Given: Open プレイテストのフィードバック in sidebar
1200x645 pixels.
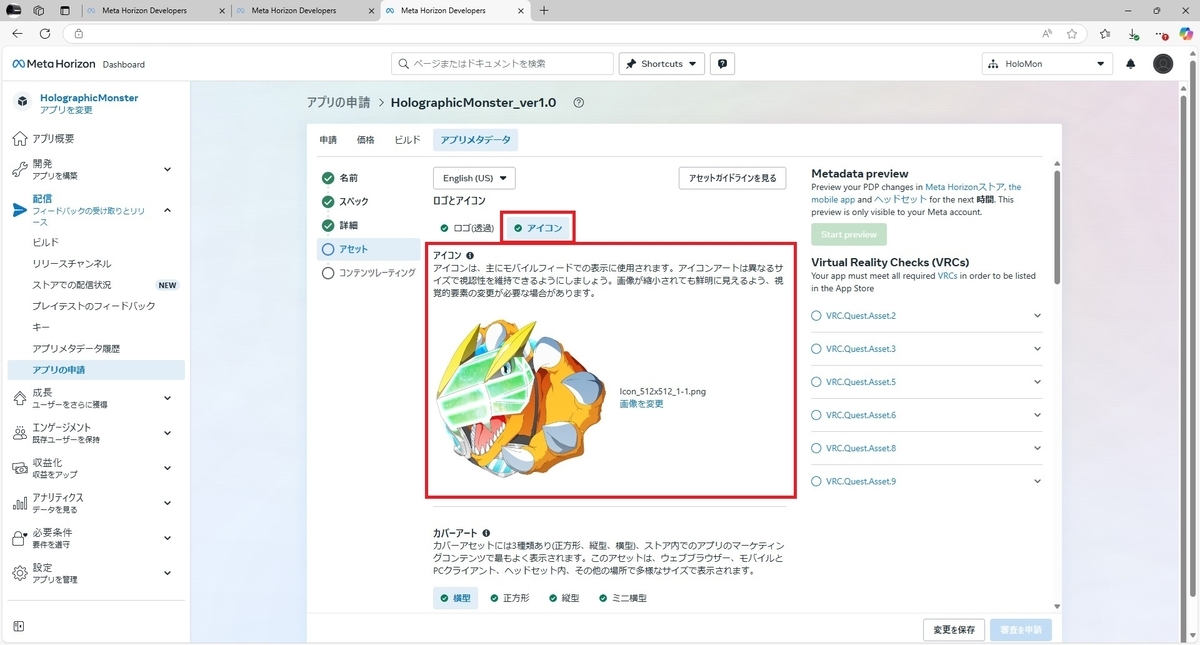Looking at the screenshot, I should pyautogui.click(x=94, y=306).
